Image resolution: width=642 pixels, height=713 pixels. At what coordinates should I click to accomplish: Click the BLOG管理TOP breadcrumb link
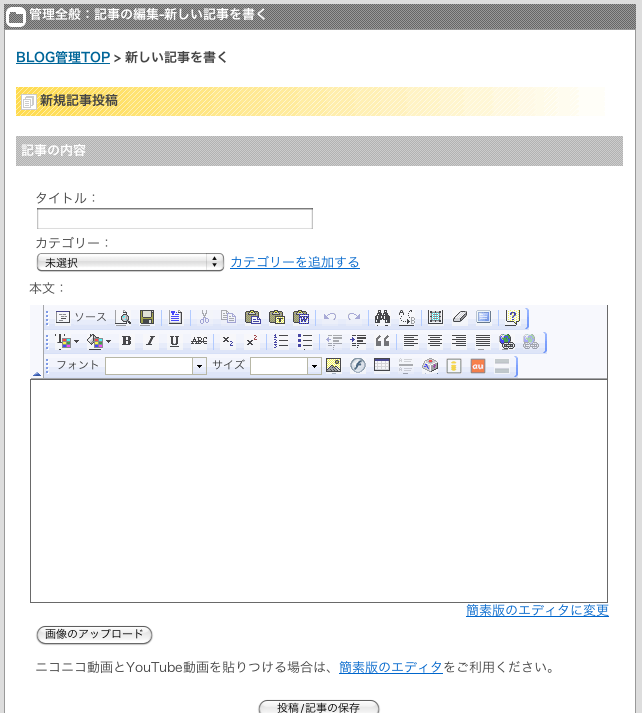(63, 58)
